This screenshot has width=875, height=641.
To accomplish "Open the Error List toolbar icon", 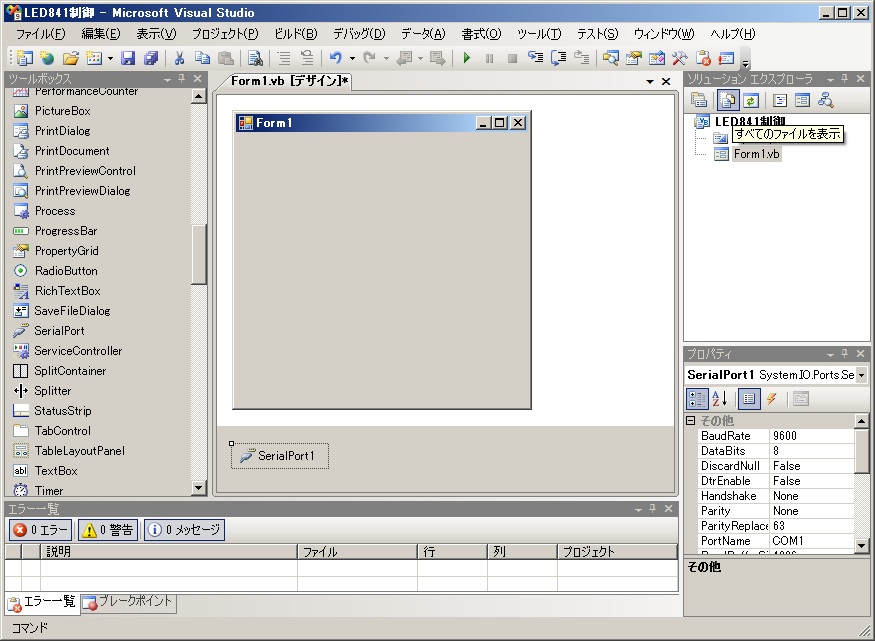I will tap(703, 58).
